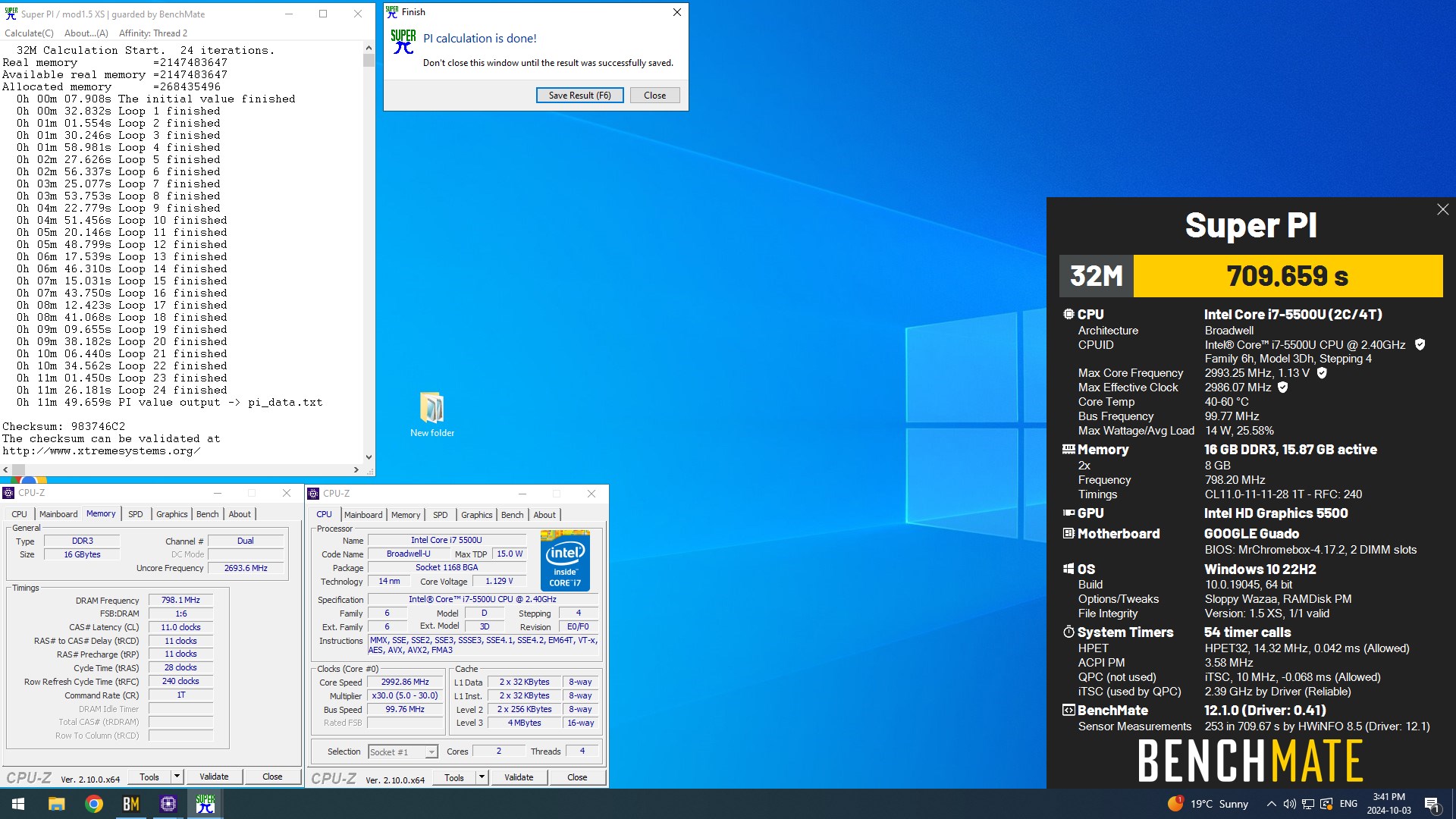Open Windows Start menu
The width and height of the screenshot is (1456, 819).
18,804
